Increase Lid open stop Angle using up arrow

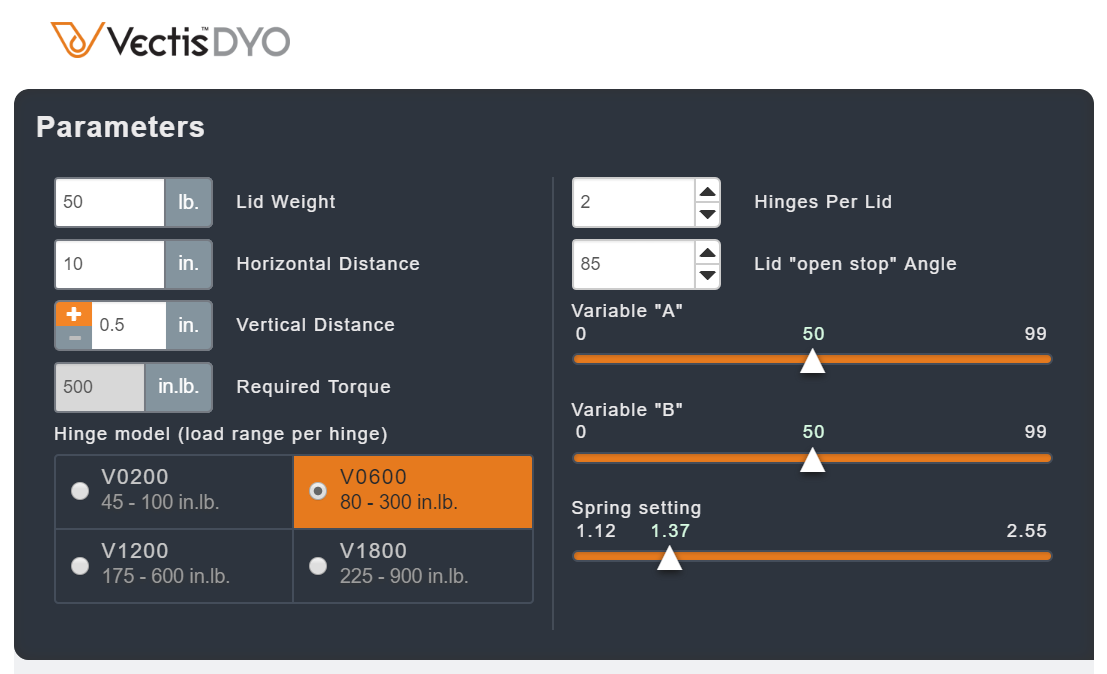(707, 254)
